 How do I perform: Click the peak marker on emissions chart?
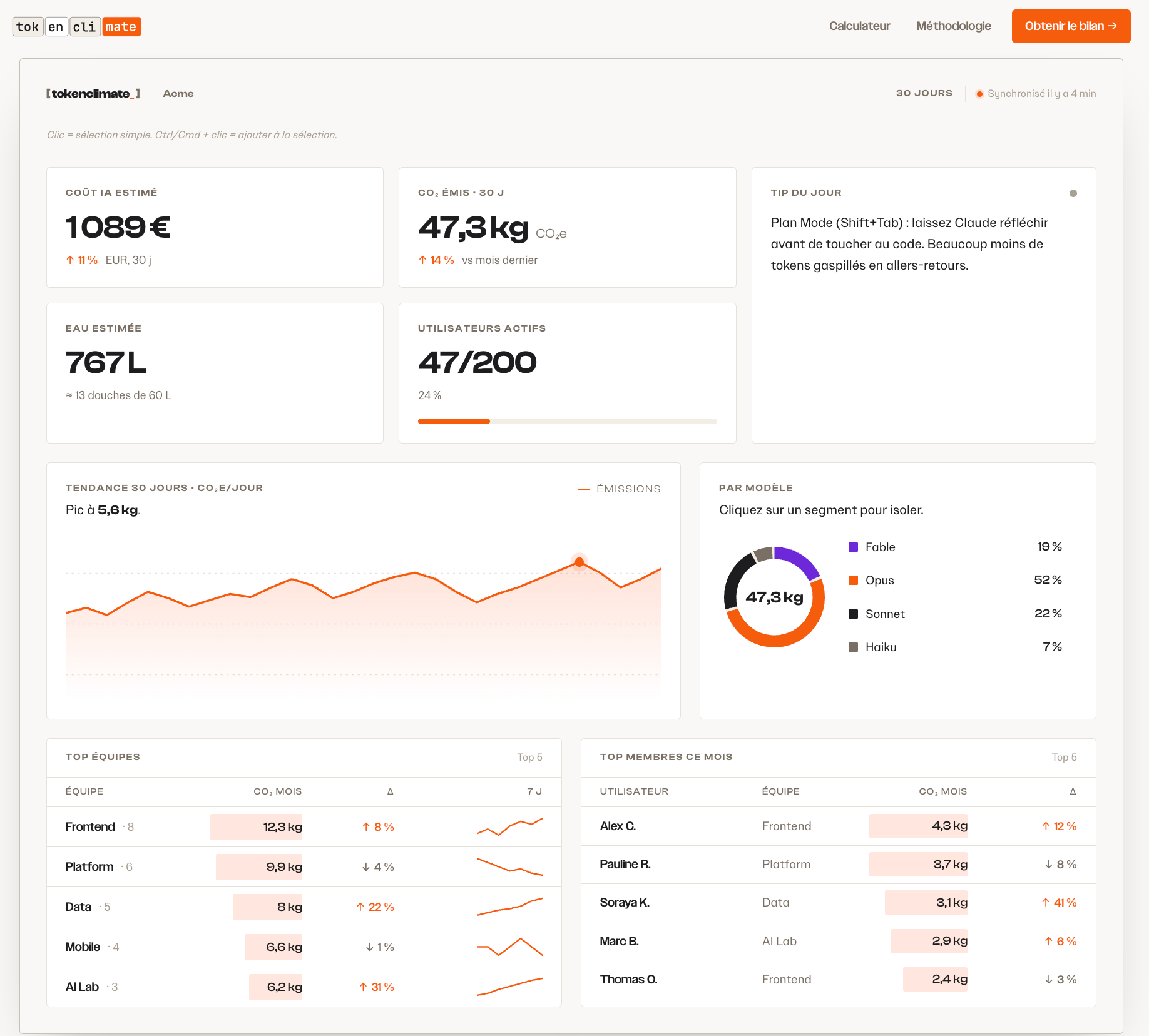(580, 562)
